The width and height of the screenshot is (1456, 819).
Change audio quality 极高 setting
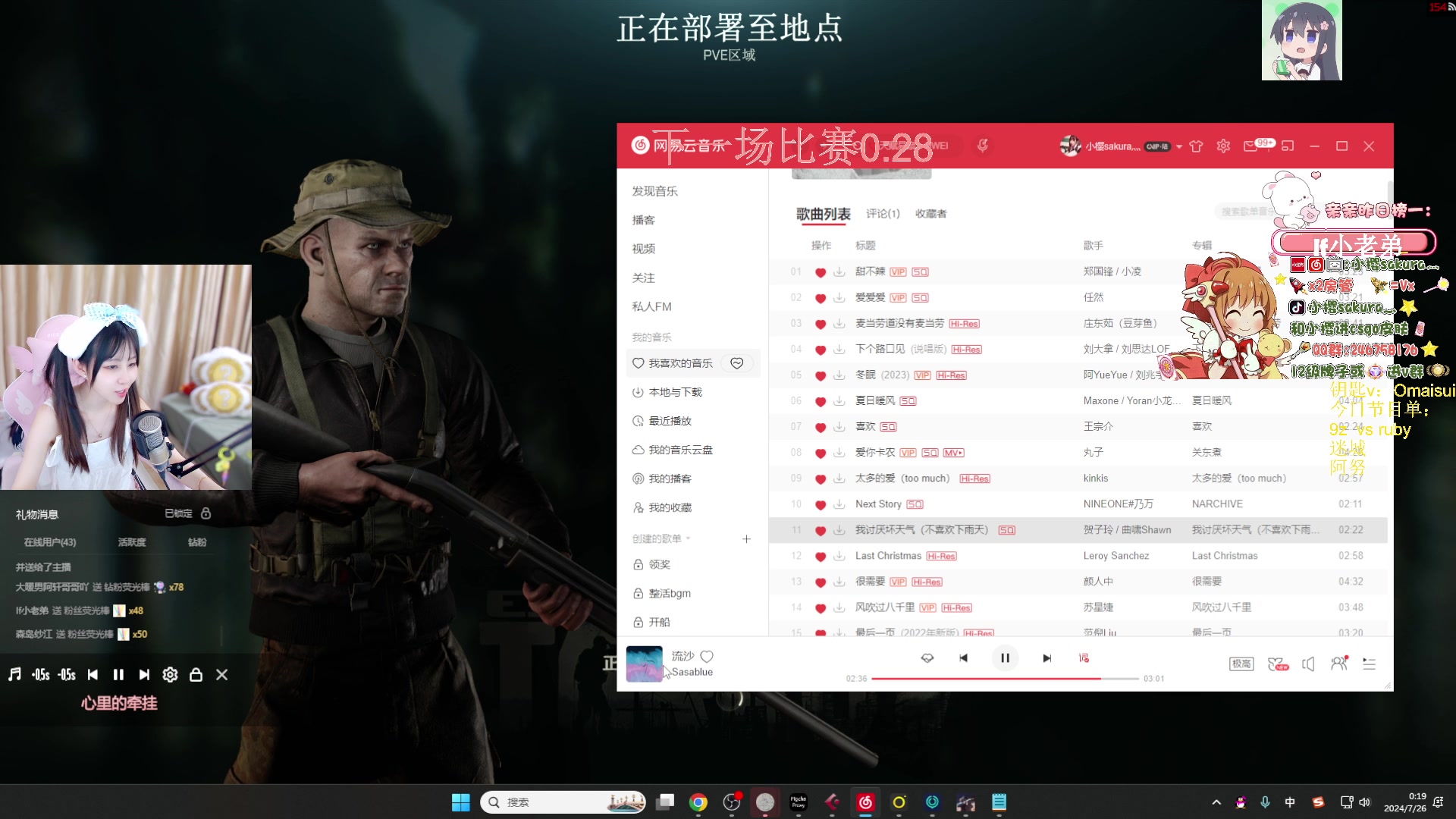pos(1241,664)
